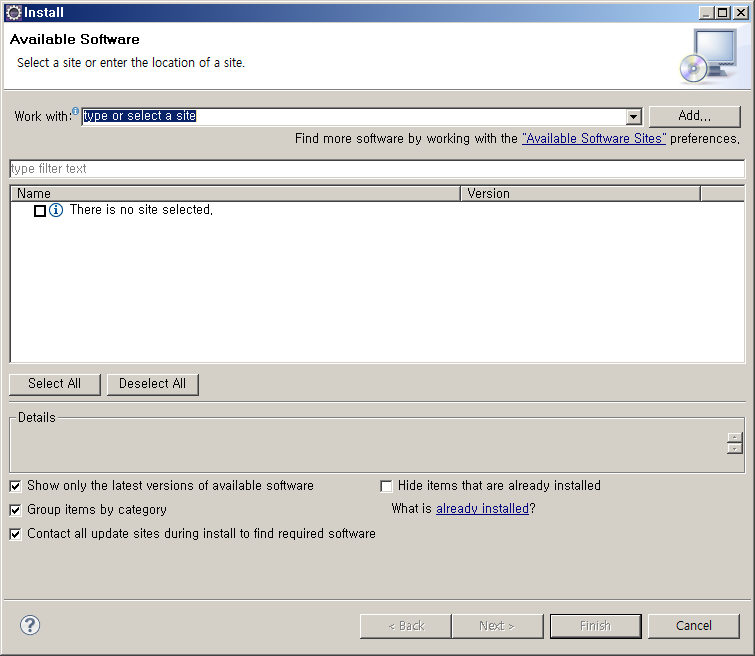The width and height of the screenshot is (755, 656).
Task: Click the Details scroll up arrow
Action: tap(735, 438)
